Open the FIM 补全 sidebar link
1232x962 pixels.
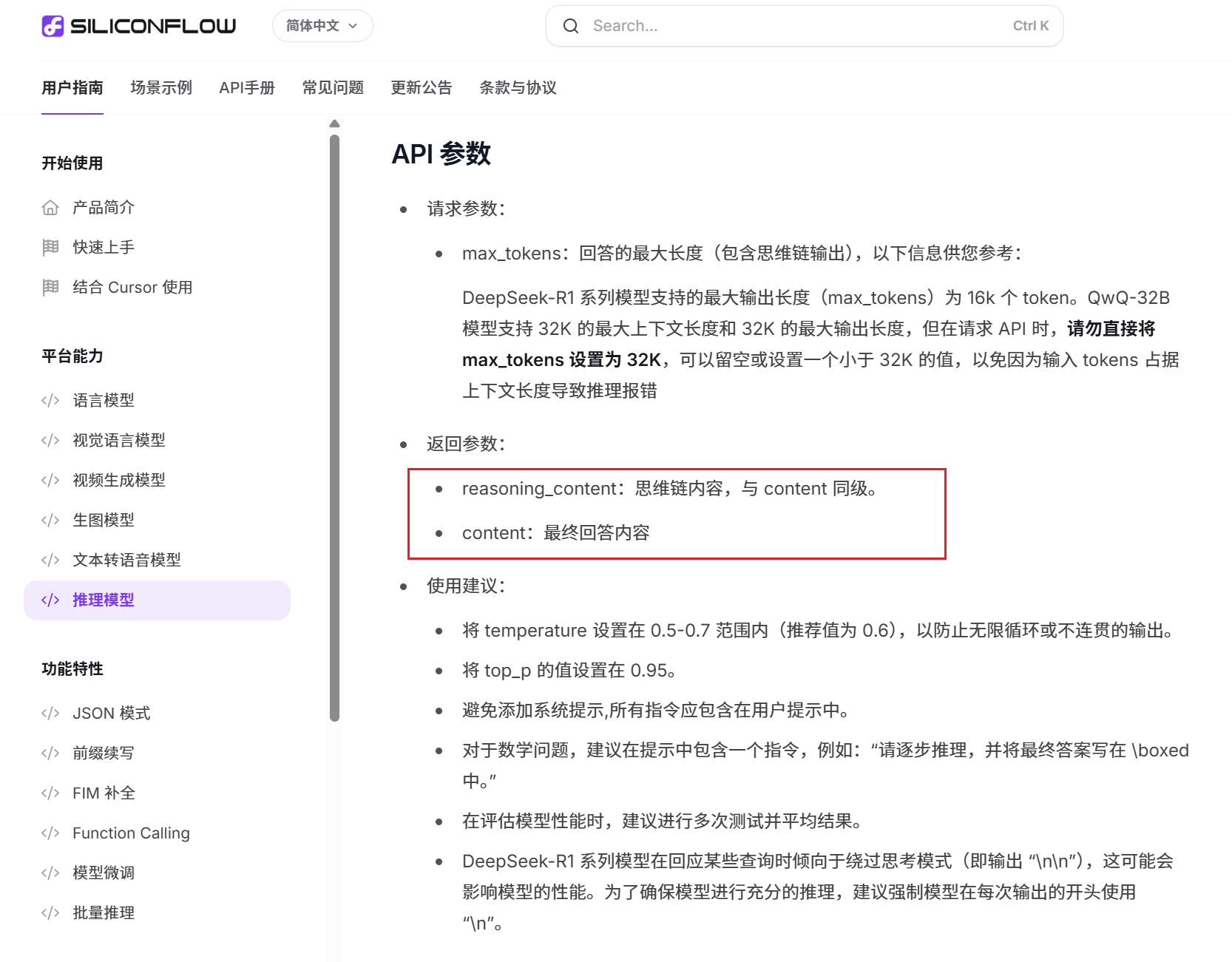point(104,793)
